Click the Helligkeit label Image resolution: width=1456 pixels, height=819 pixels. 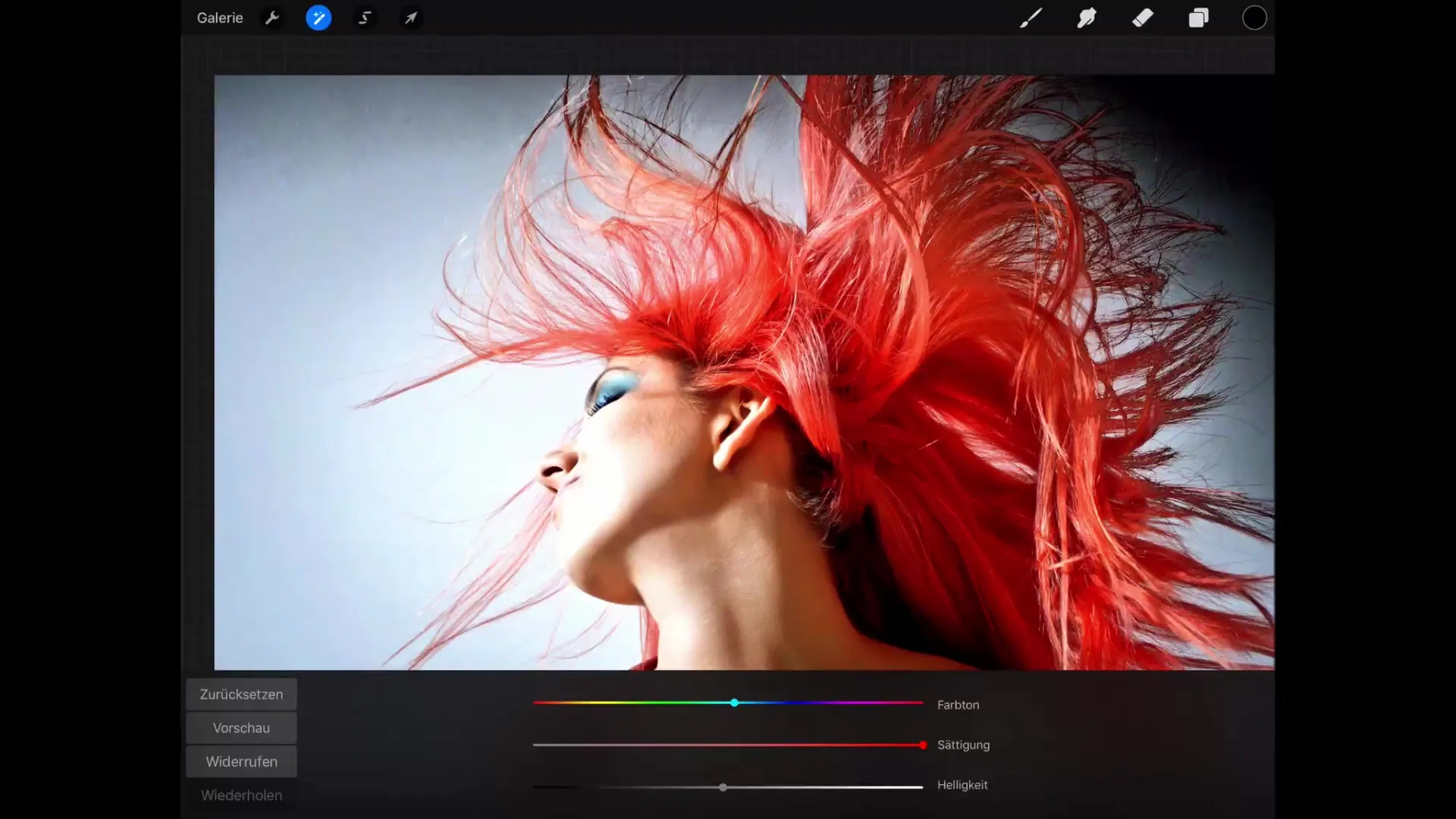[x=962, y=785]
